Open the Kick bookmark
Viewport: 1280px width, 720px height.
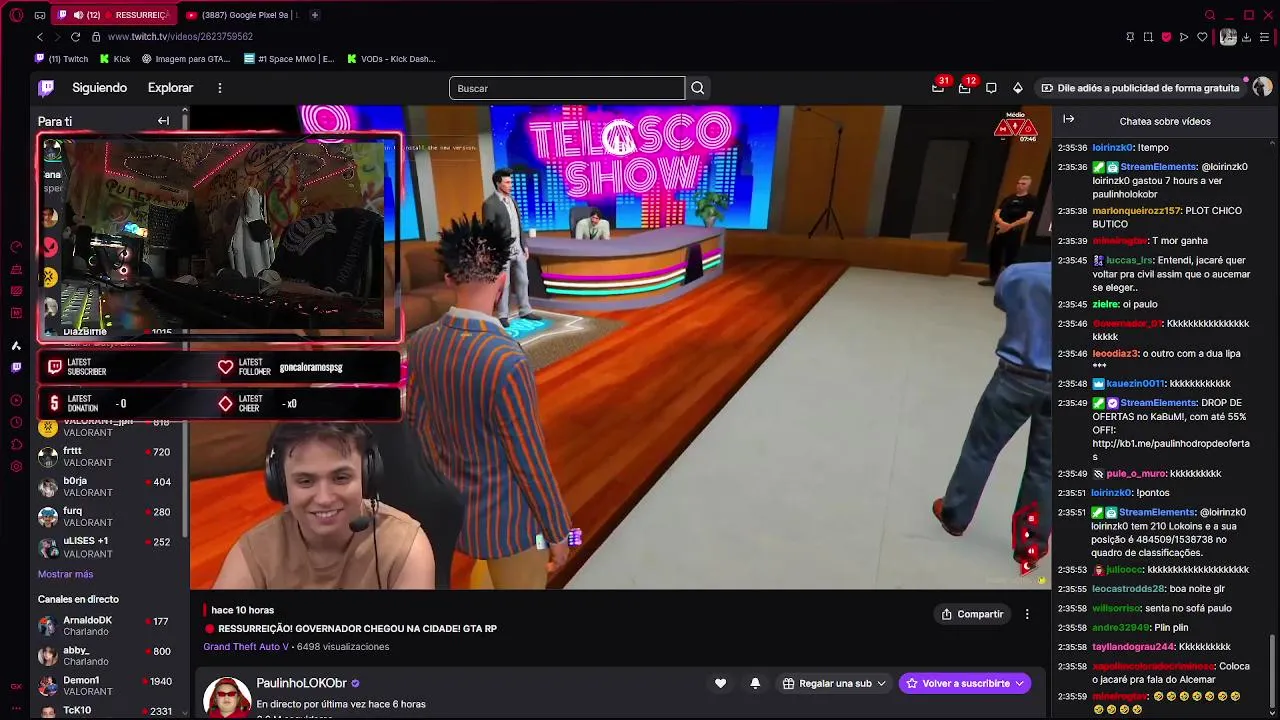[x=115, y=59]
